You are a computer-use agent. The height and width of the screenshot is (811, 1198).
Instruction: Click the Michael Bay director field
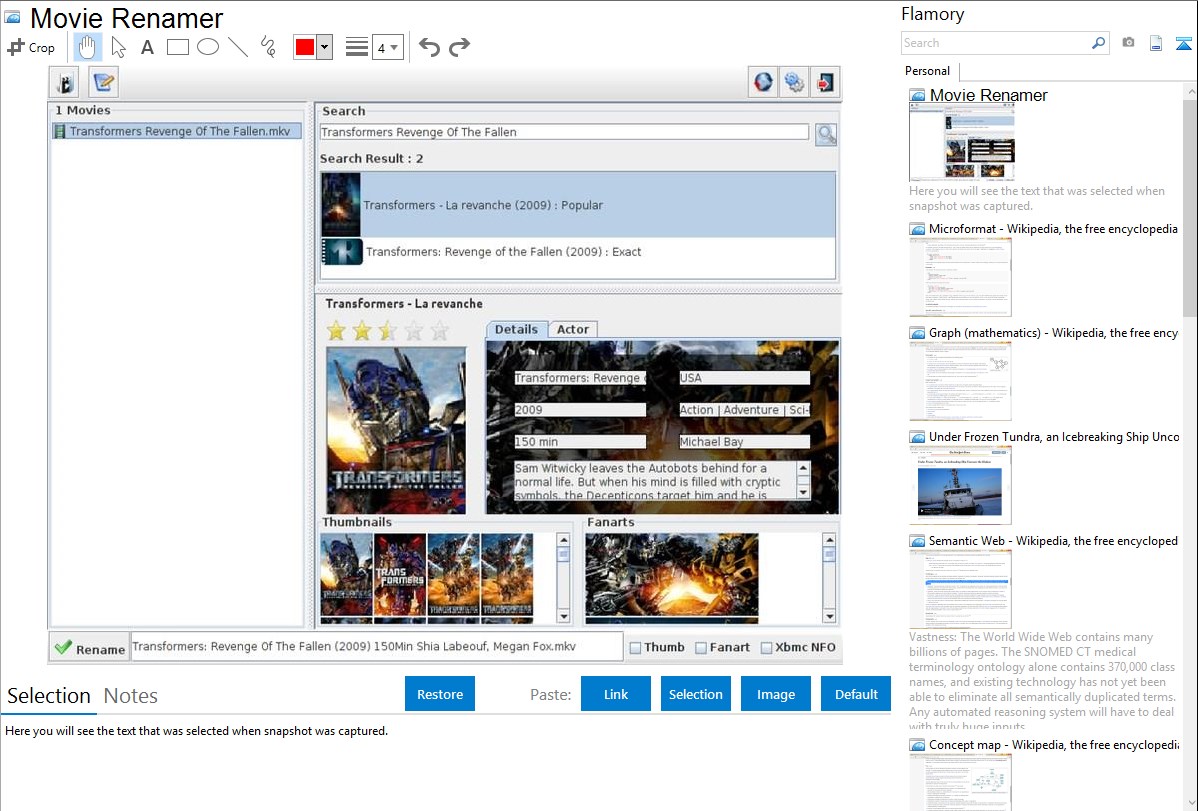click(744, 442)
